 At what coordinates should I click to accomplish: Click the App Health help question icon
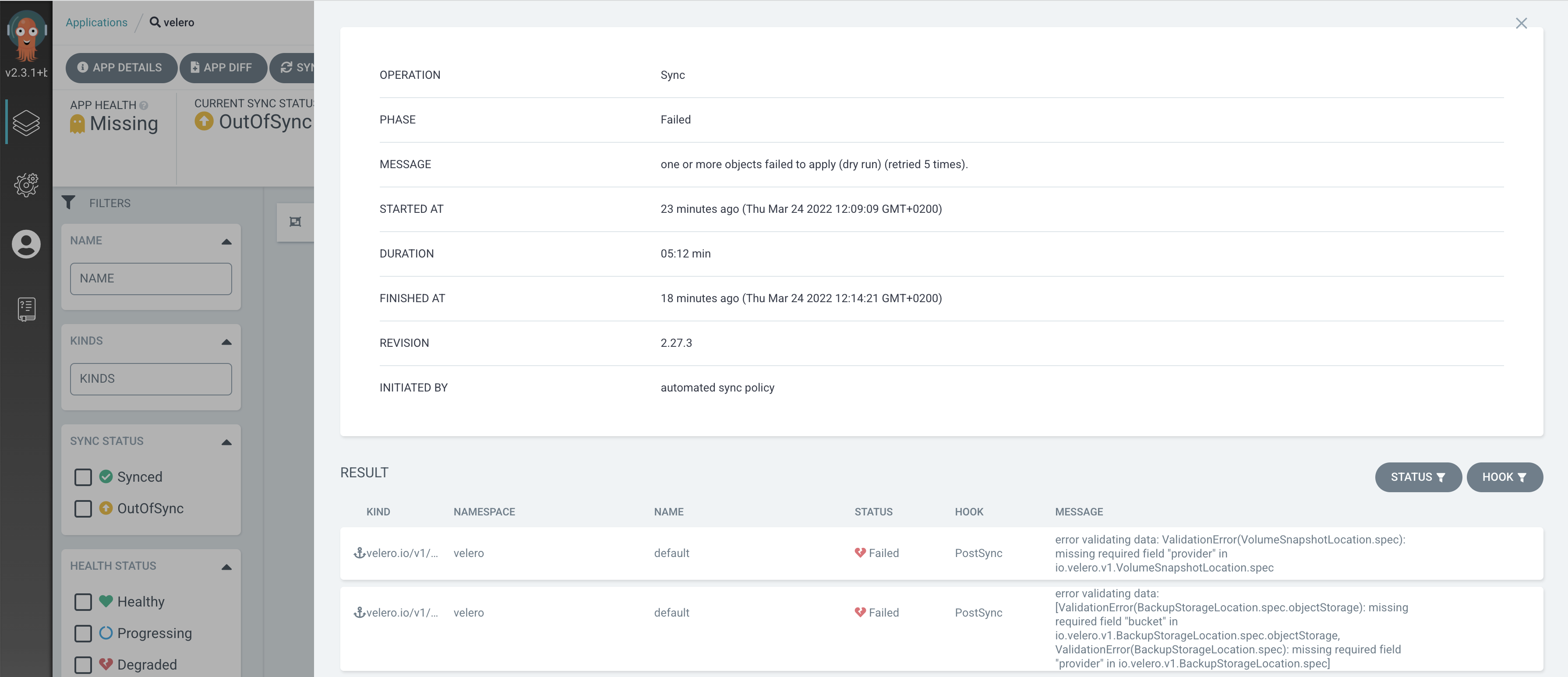tap(144, 106)
